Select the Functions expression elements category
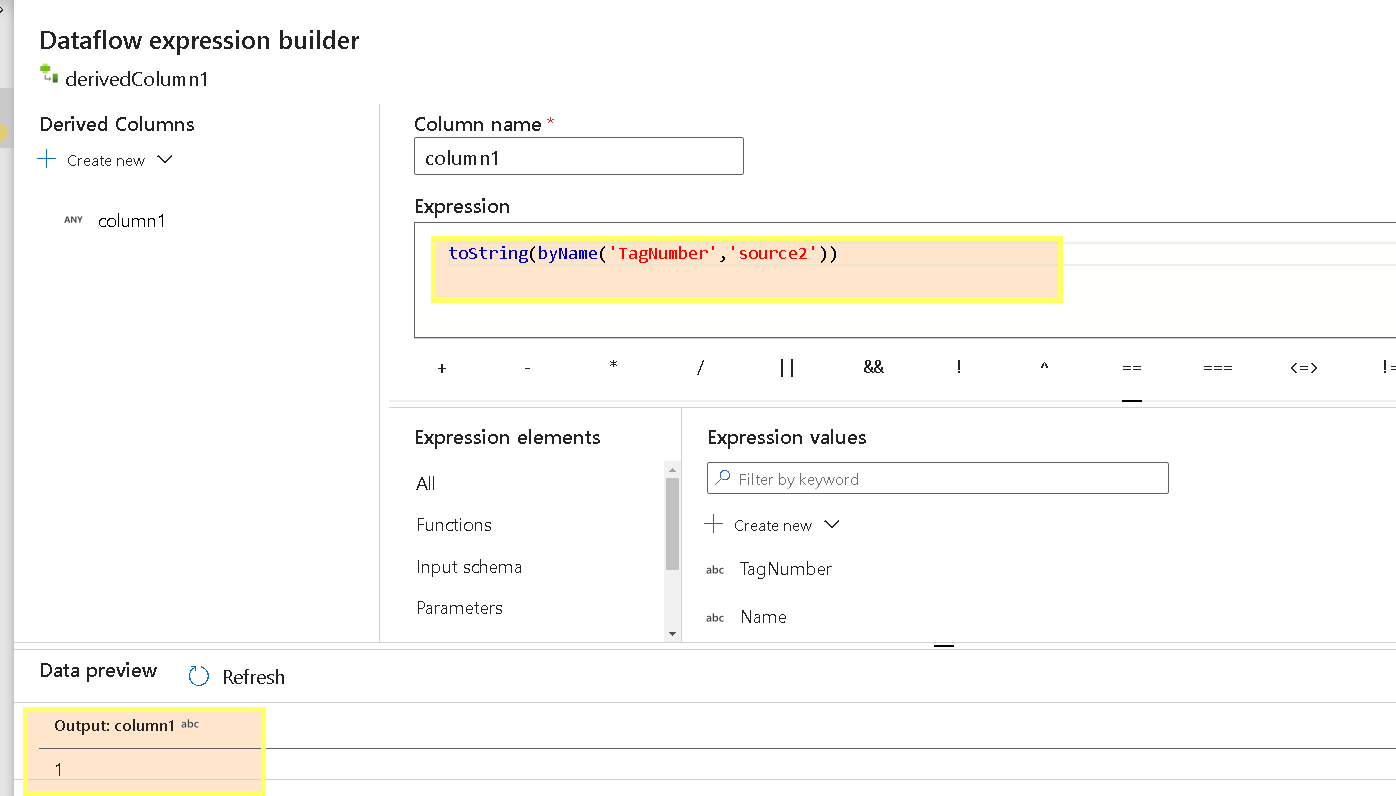The image size is (1396, 796). pos(454,525)
